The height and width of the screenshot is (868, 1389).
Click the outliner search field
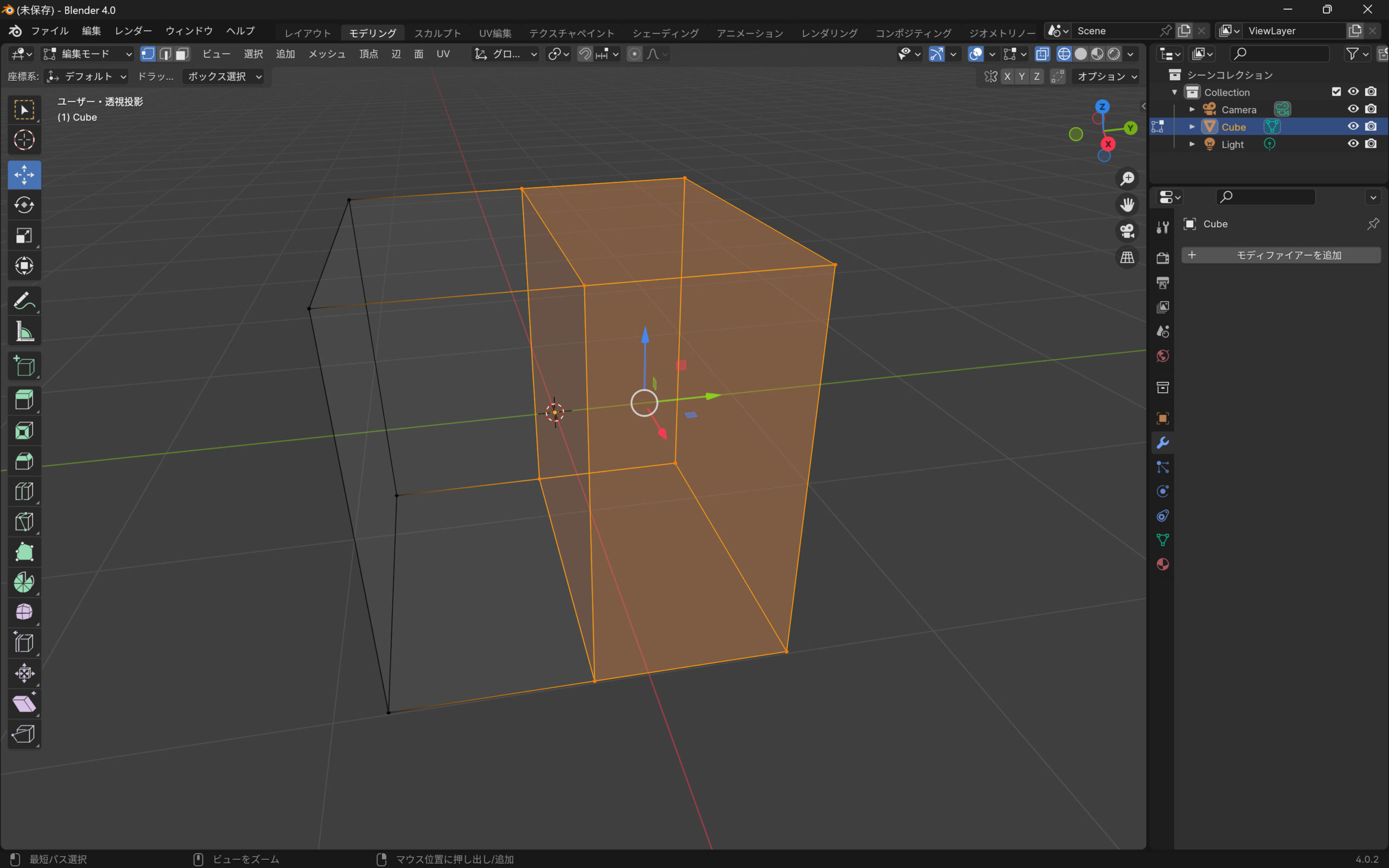click(1280, 53)
